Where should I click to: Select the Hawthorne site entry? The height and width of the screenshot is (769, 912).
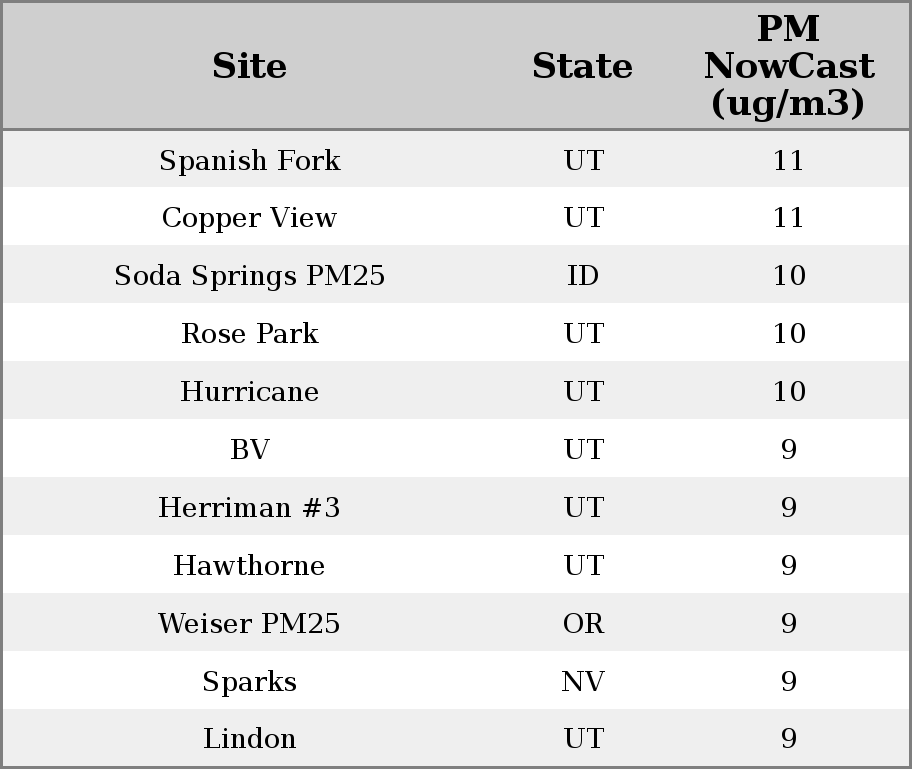click(249, 566)
